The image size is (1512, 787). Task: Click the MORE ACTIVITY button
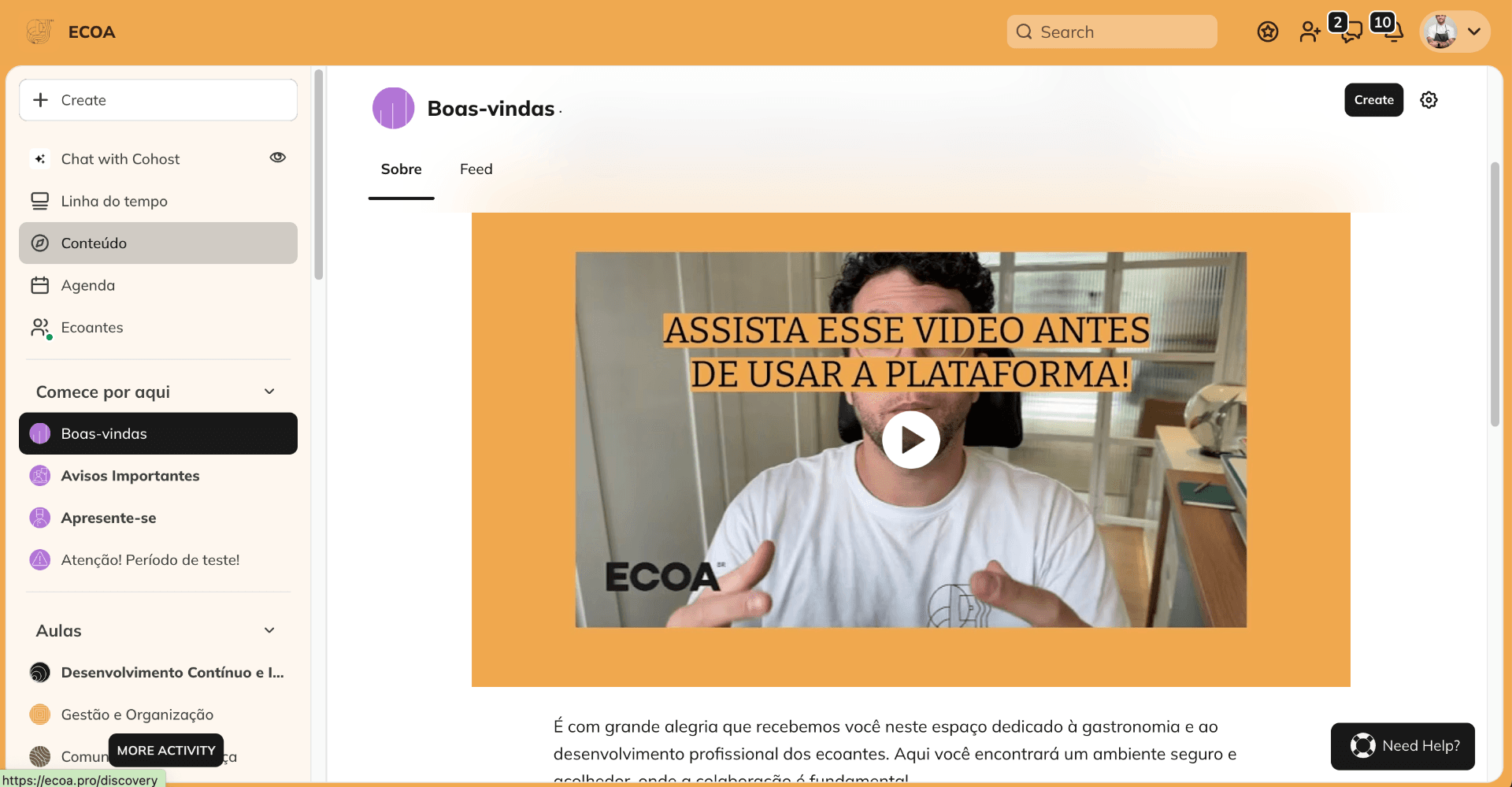[166, 750]
